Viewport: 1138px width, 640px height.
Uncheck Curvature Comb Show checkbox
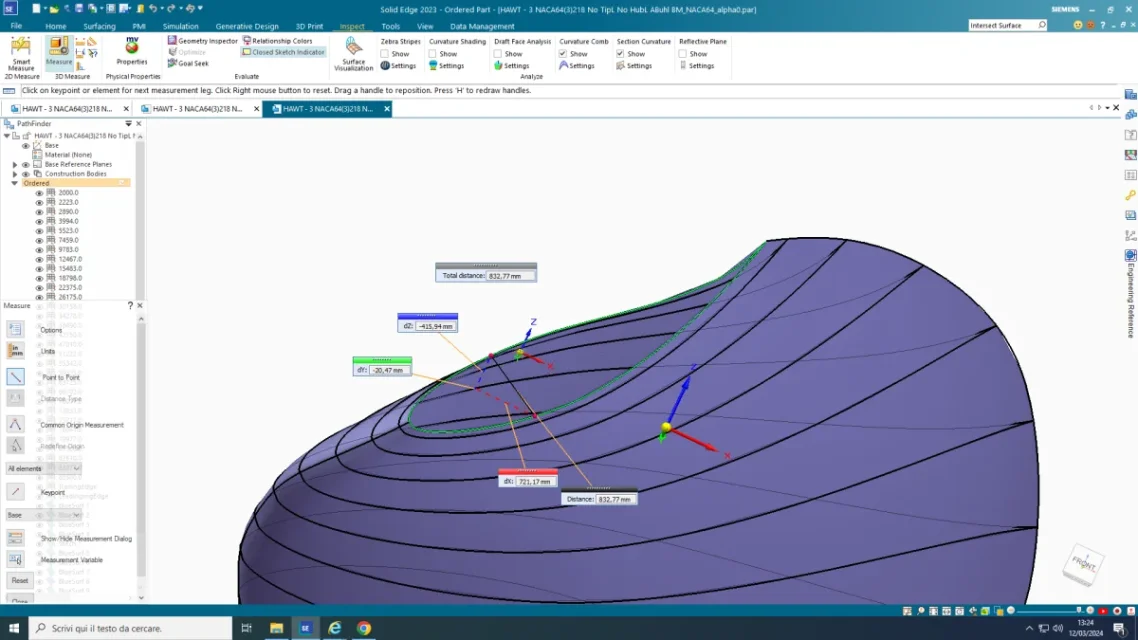[563, 54]
